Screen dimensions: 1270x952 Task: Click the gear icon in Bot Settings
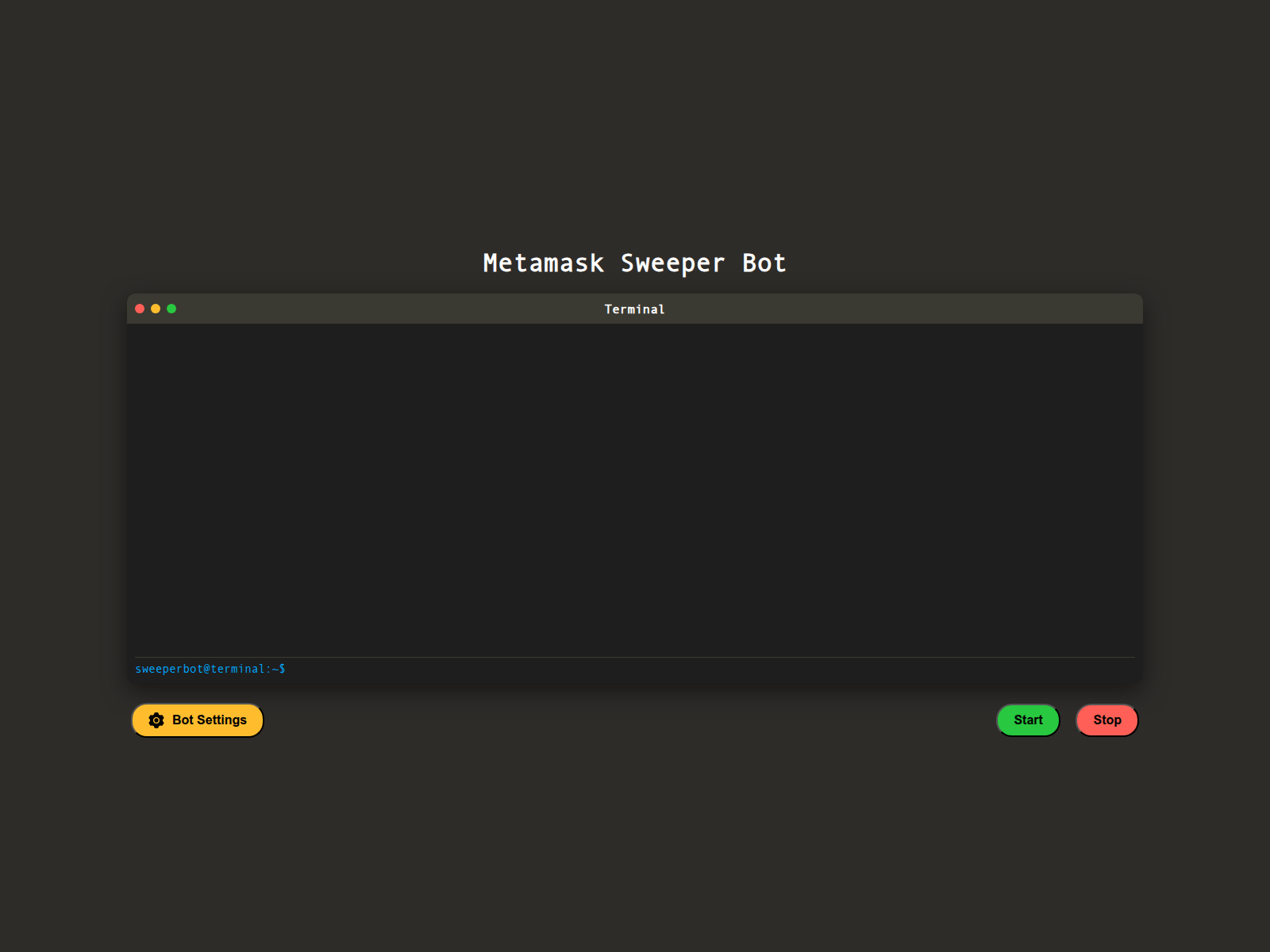click(x=156, y=720)
